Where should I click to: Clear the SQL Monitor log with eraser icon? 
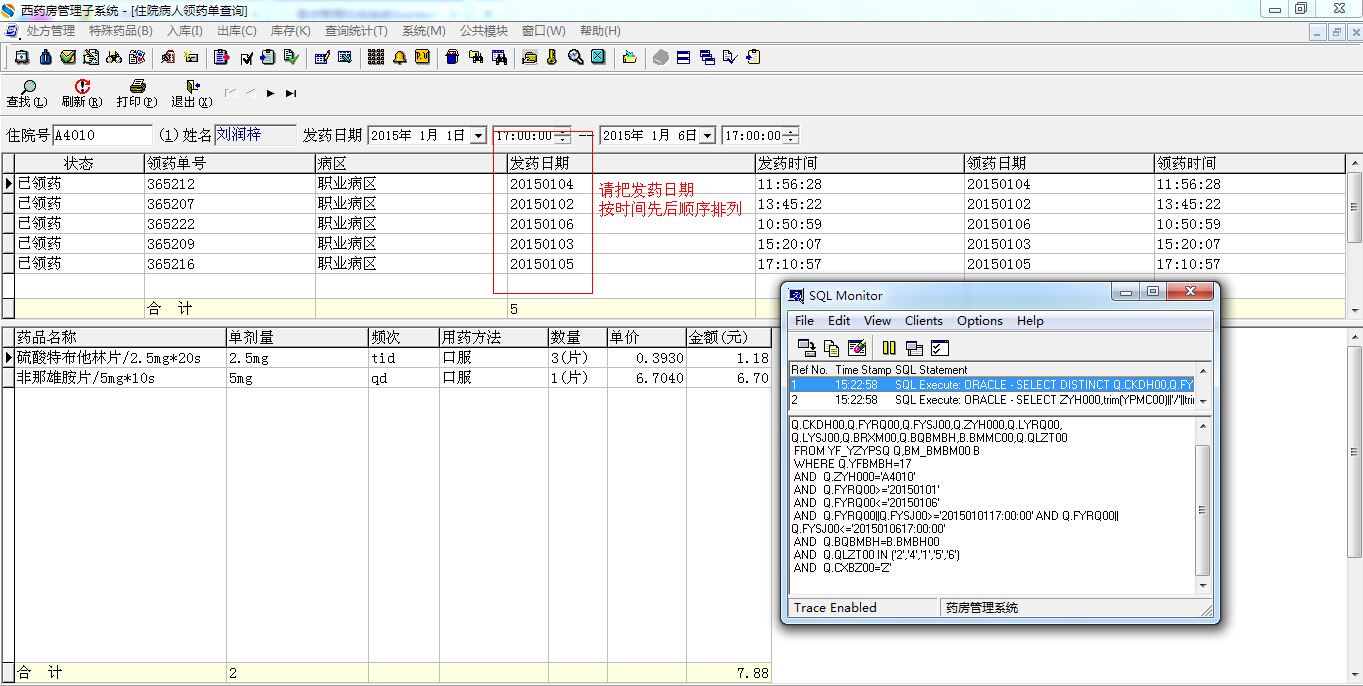pos(857,348)
